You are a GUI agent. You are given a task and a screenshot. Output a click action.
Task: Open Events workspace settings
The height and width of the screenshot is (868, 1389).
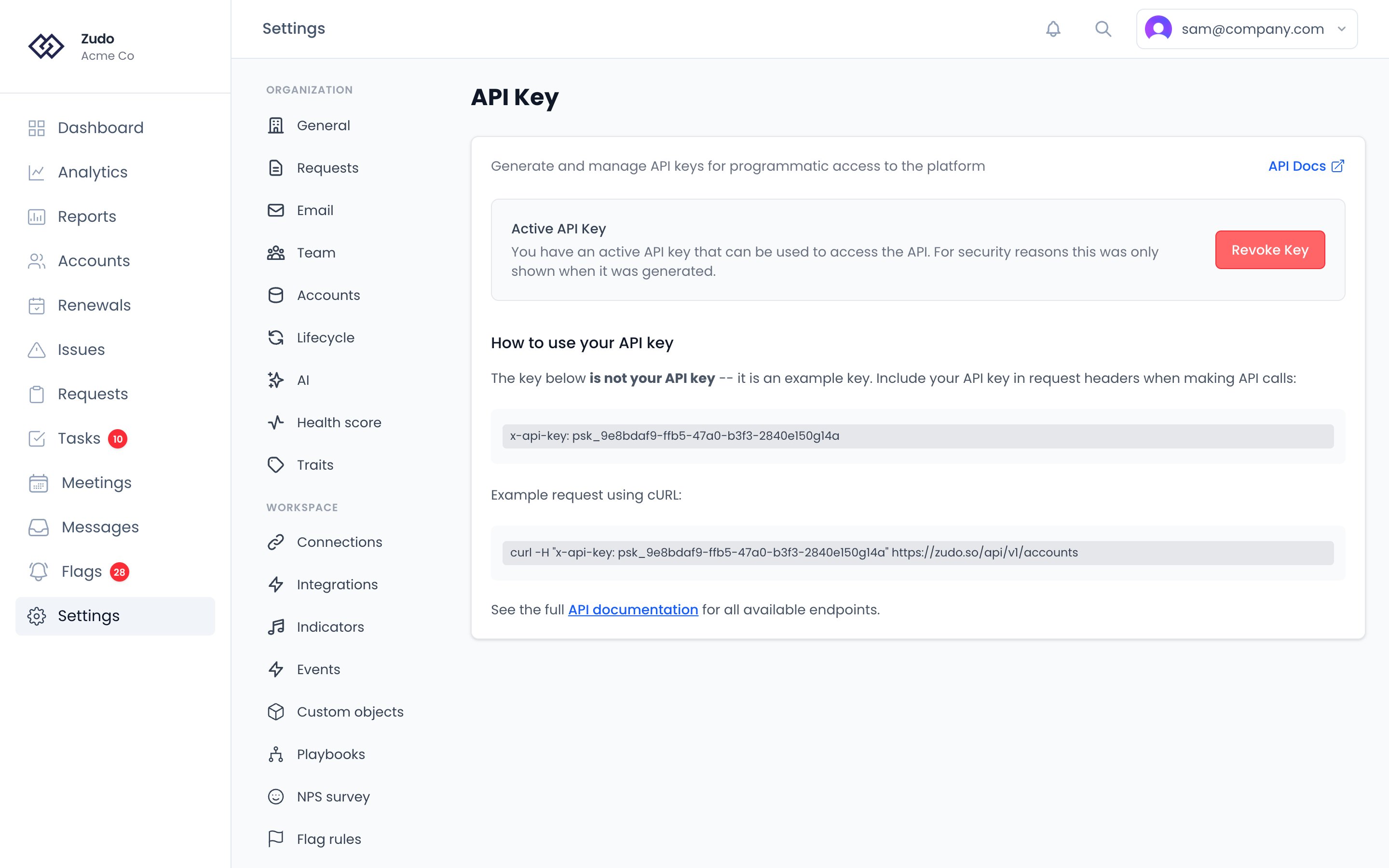[304, 669]
